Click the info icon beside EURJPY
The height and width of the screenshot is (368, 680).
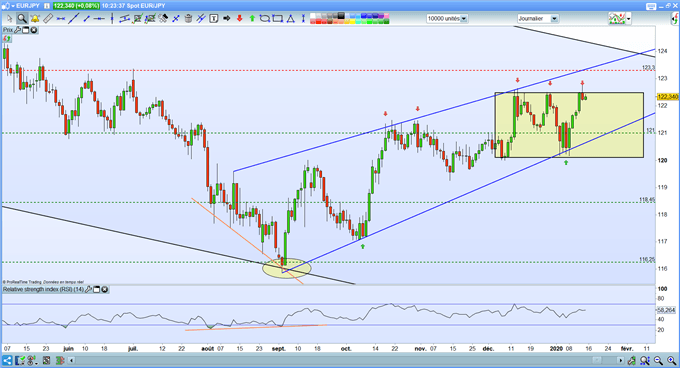point(47,6)
